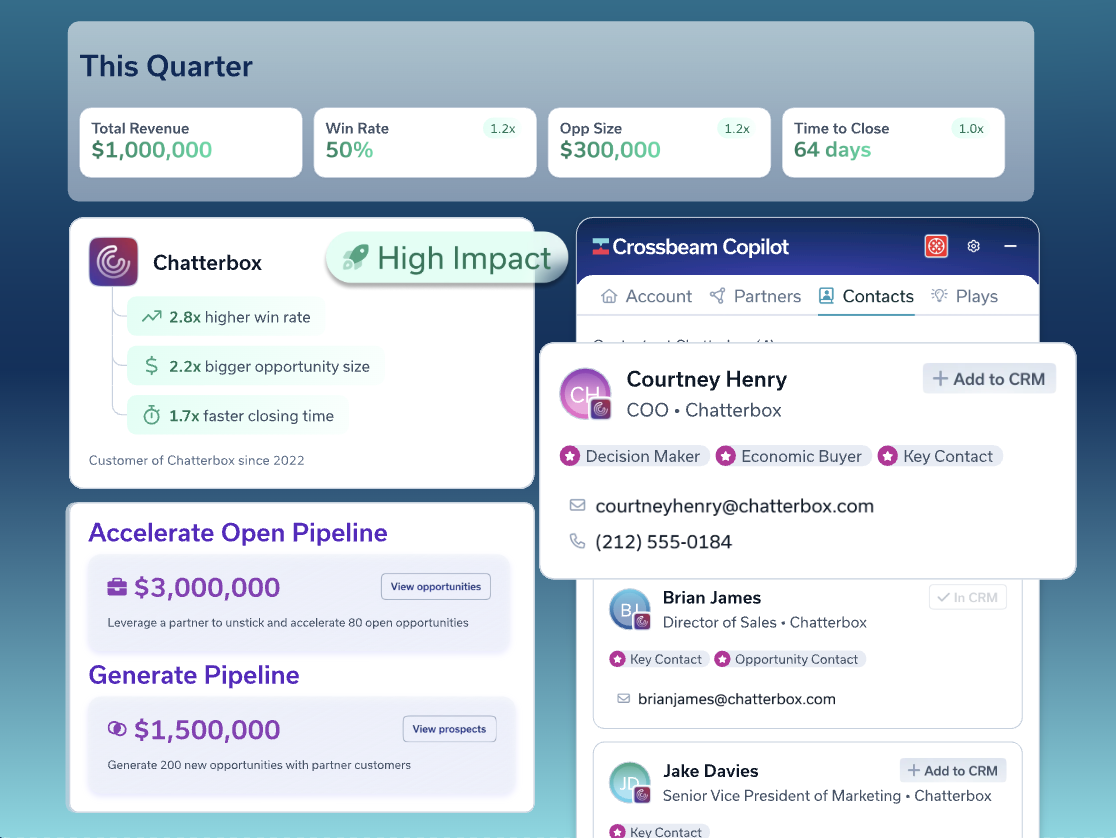This screenshot has width=1116, height=838.
Task: Click the Accelerate Open Pipeline heading
Action: (x=238, y=533)
